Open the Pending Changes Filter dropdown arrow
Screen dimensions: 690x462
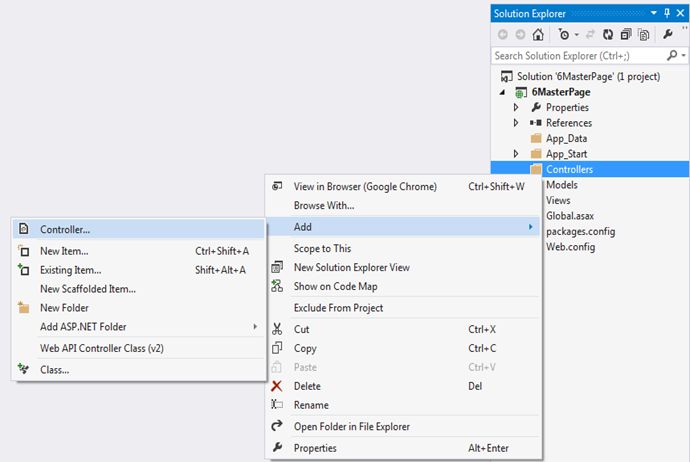tap(576, 35)
